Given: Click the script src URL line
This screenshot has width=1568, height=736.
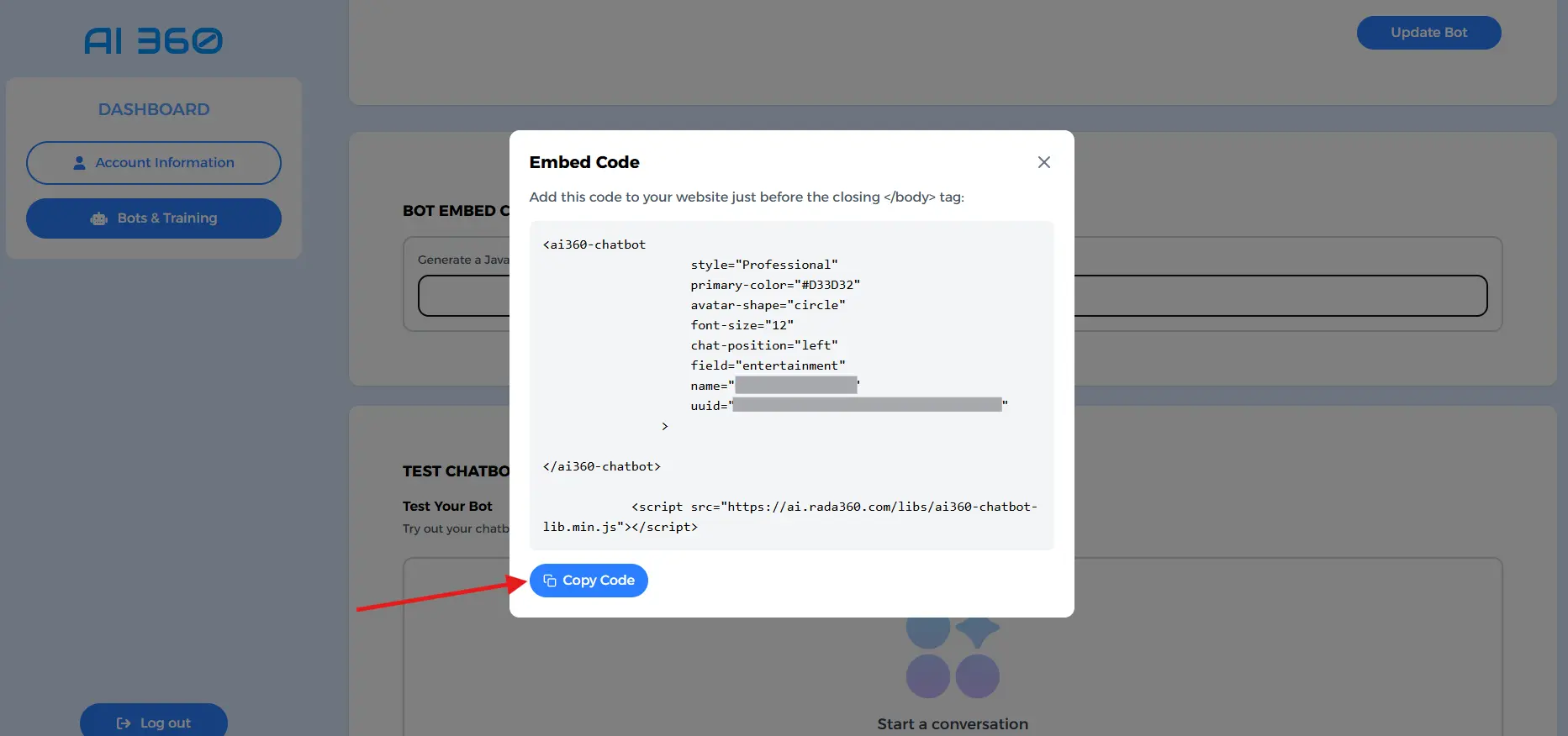Looking at the screenshot, I should (790, 517).
